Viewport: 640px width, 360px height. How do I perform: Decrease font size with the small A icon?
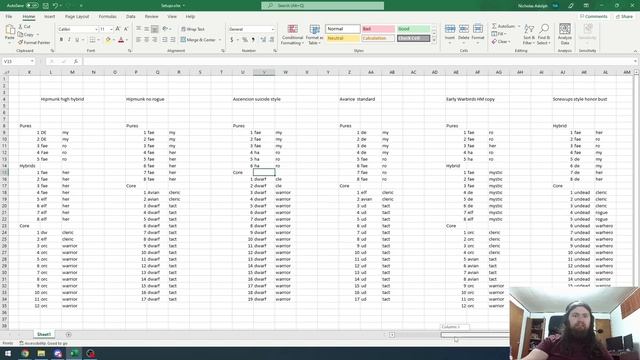(126, 29)
